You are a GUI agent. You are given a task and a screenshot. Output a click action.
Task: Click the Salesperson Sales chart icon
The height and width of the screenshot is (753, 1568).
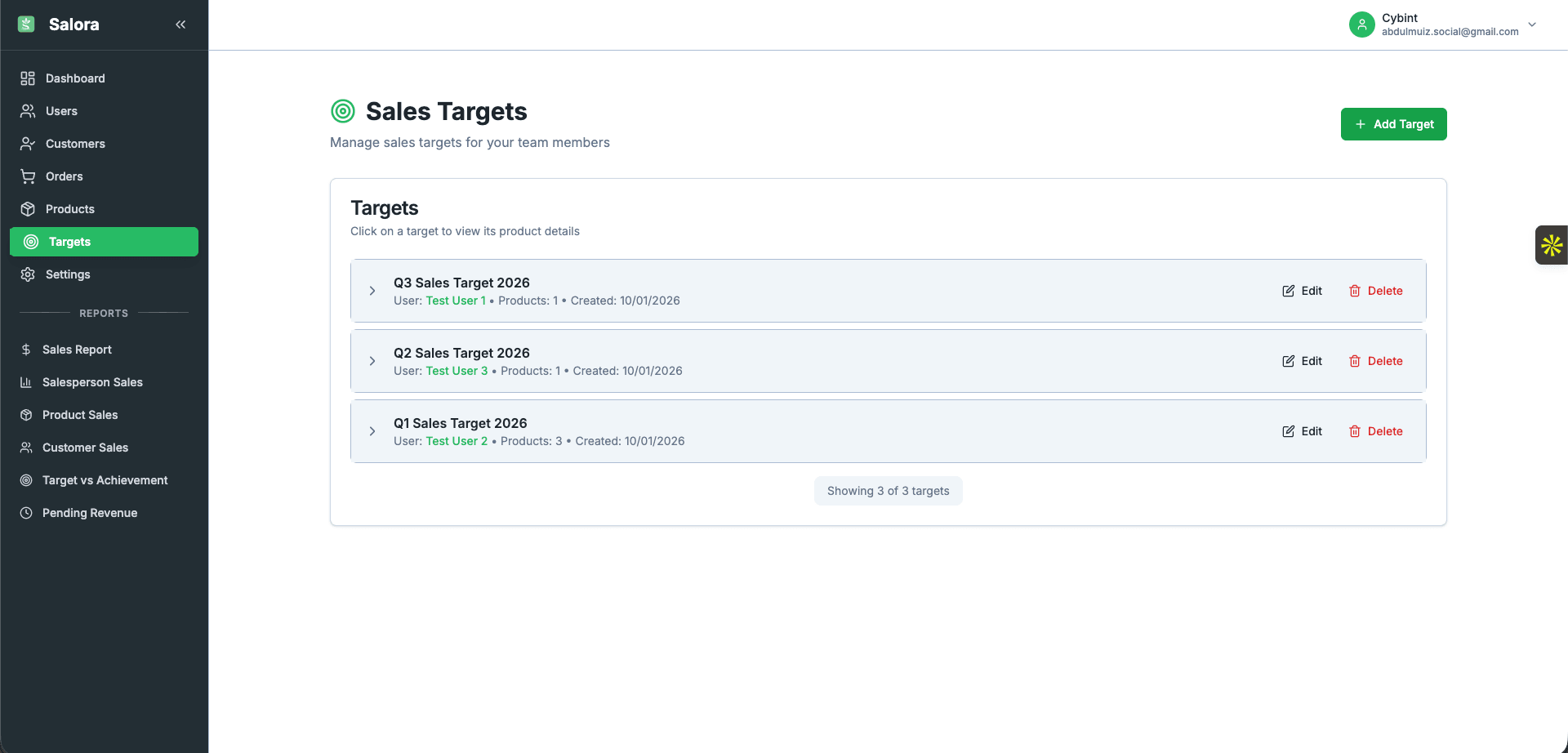pyautogui.click(x=27, y=382)
